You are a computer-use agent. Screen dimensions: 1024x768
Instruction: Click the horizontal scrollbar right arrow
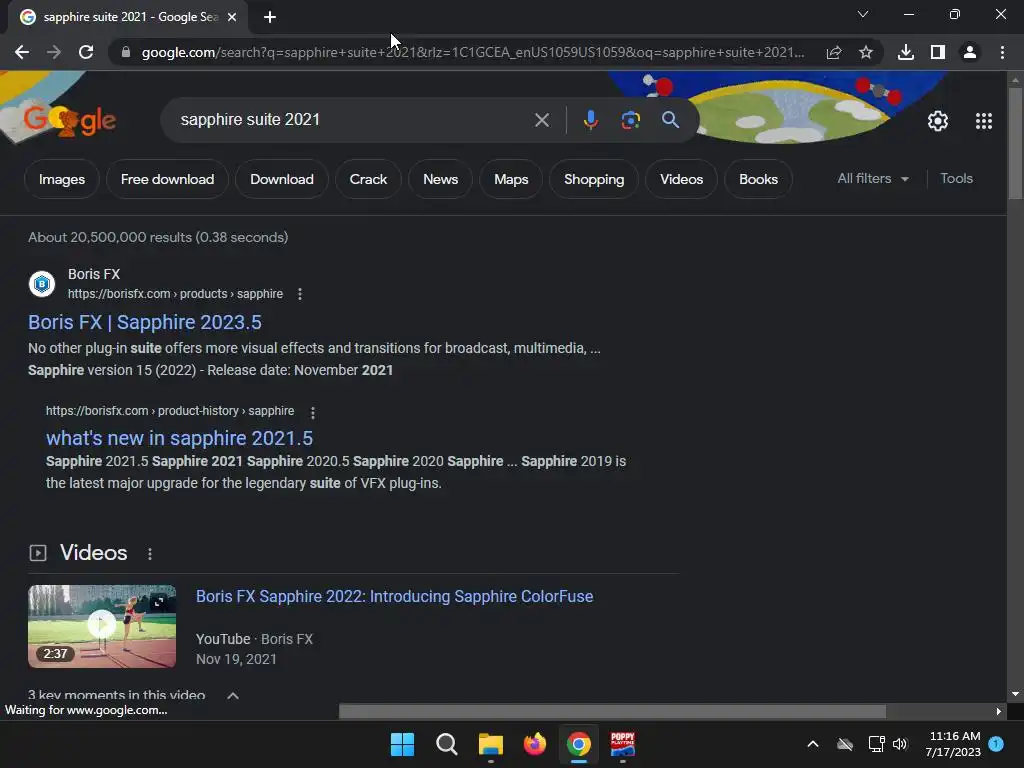pyautogui.click(x=999, y=711)
